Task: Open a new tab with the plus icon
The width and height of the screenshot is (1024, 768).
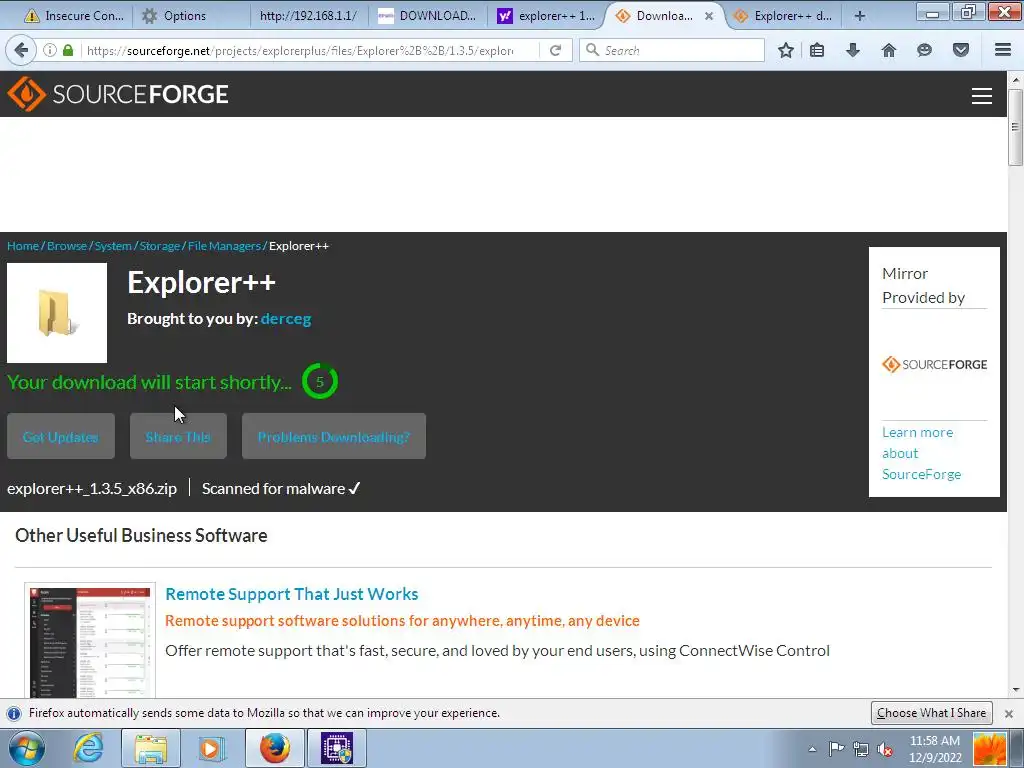Action: click(x=860, y=16)
